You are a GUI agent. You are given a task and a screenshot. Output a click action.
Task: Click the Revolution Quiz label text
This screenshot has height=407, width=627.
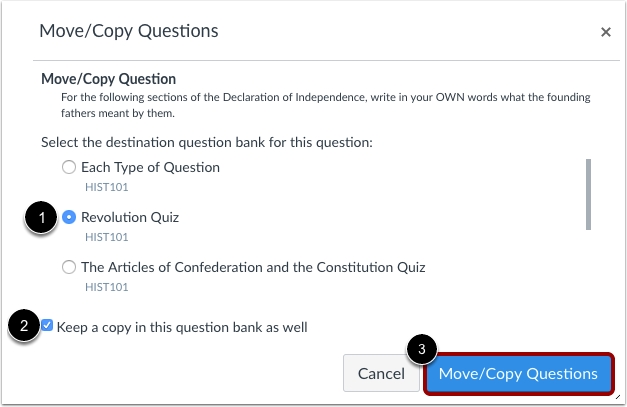click(x=130, y=217)
